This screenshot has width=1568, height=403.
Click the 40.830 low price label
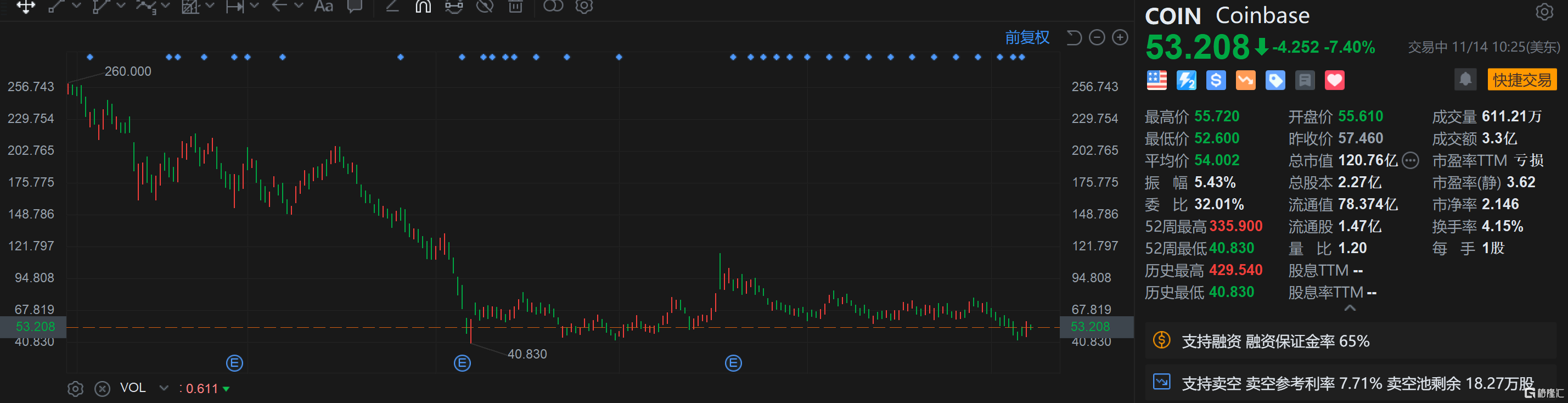527,354
